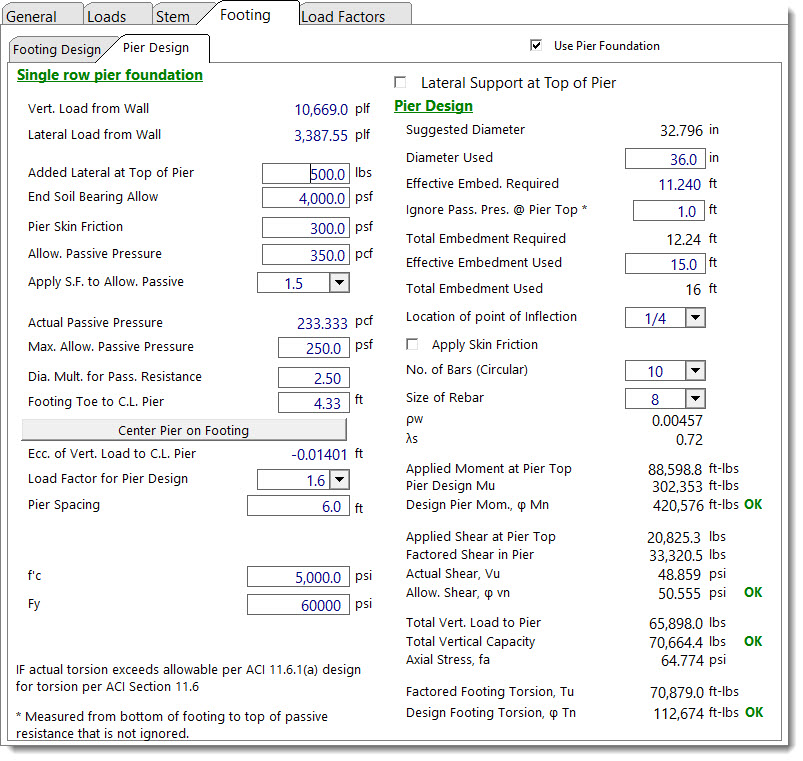
Task: Expand Apply S.F. to Allow. Passive dropdown
Action: (339, 283)
